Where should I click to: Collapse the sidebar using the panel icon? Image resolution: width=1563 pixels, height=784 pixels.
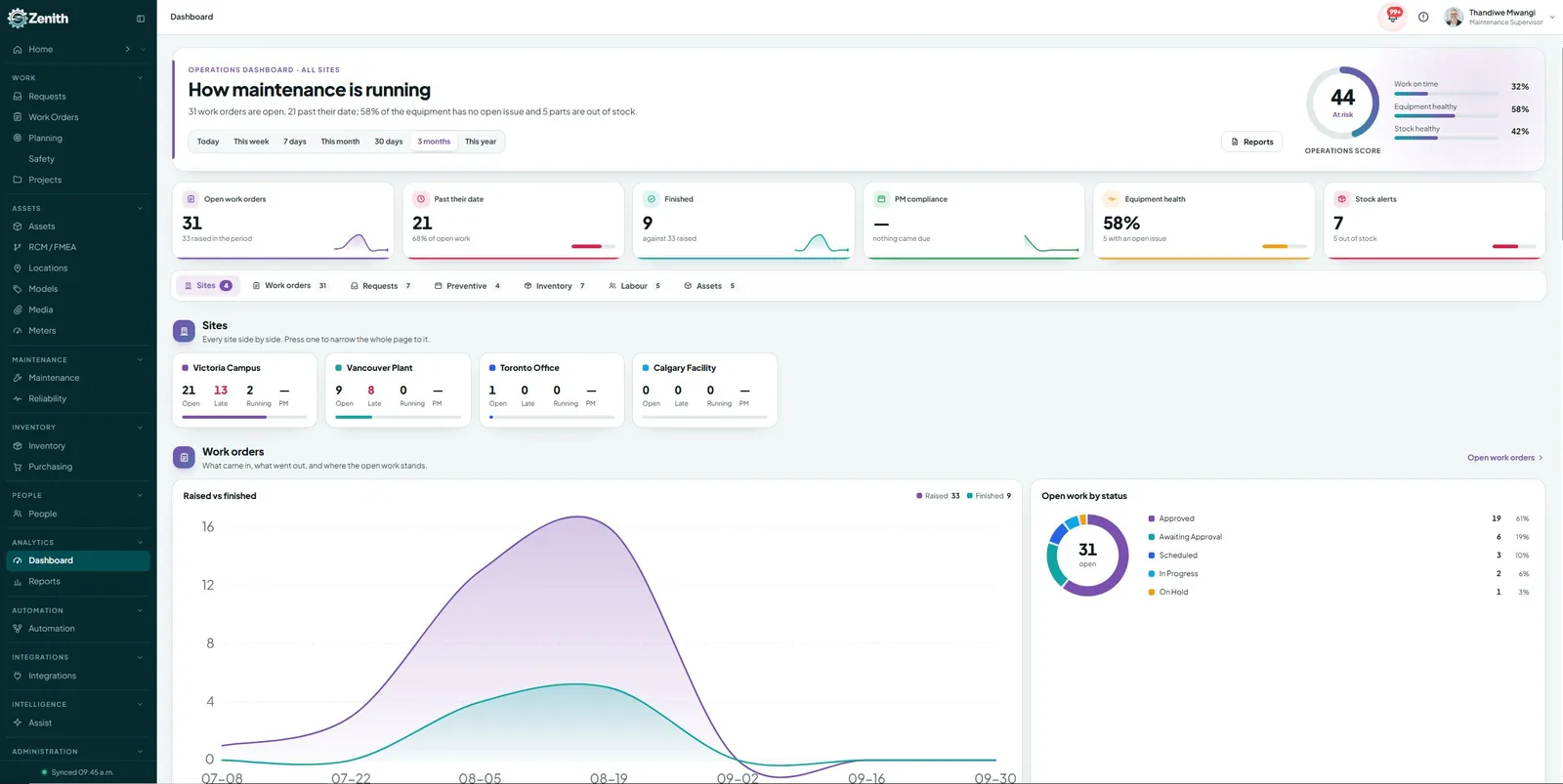(141, 19)
